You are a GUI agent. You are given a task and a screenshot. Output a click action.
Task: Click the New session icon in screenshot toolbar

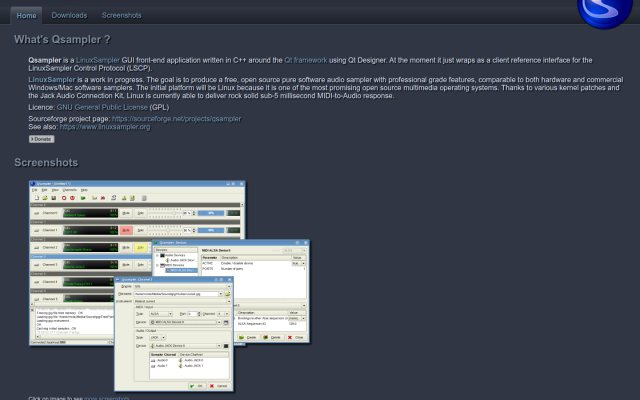pyautogui.click(x=36, y=198)
